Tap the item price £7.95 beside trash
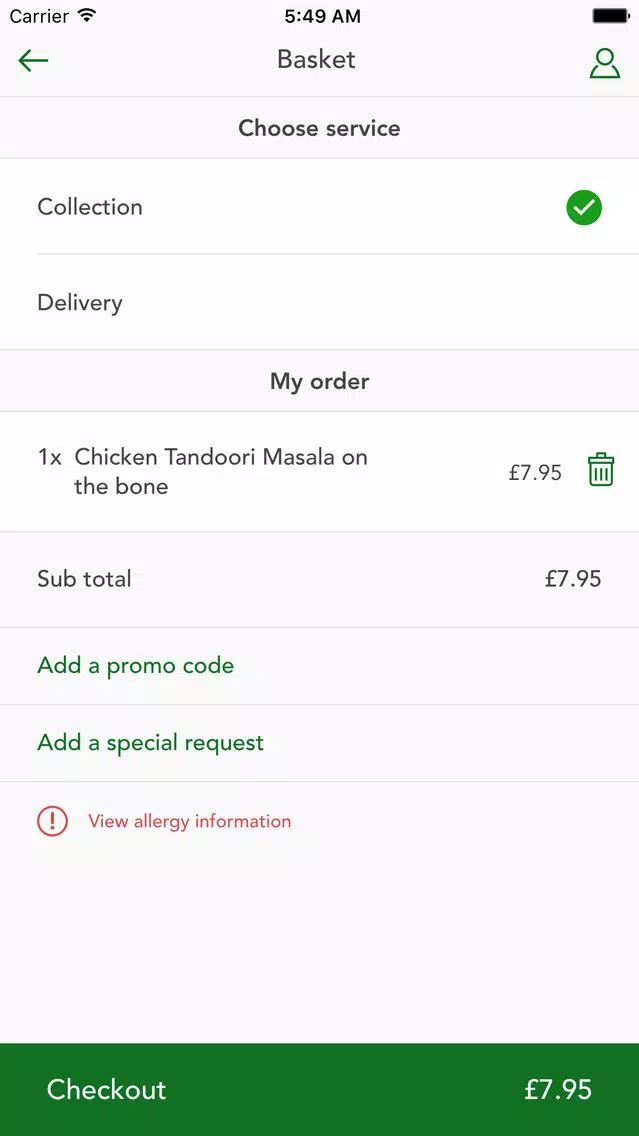This screenshot has height=1136, width=639. pos(535,473)
